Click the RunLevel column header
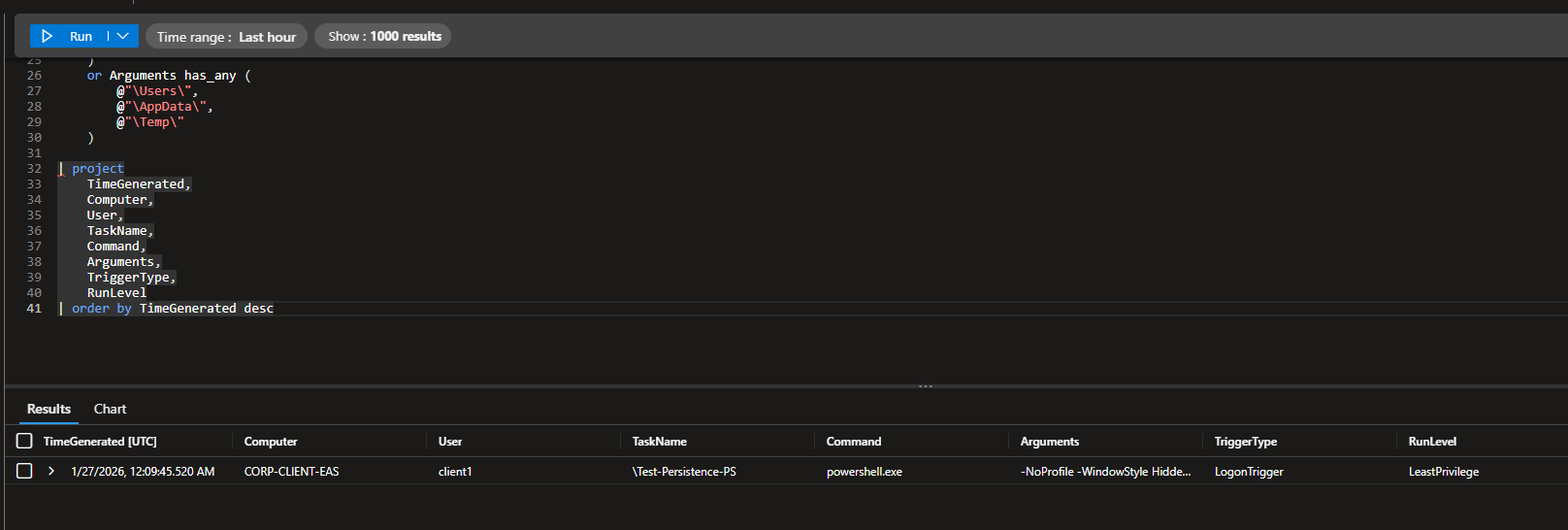The height and width of the screenshot is (530, 1568). point(1432,442)
